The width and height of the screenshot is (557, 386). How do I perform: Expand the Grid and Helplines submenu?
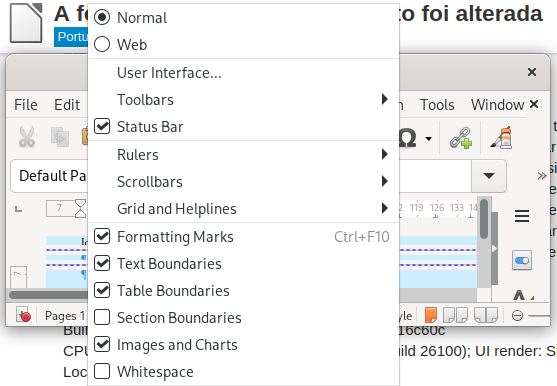(x=243, y=208)
